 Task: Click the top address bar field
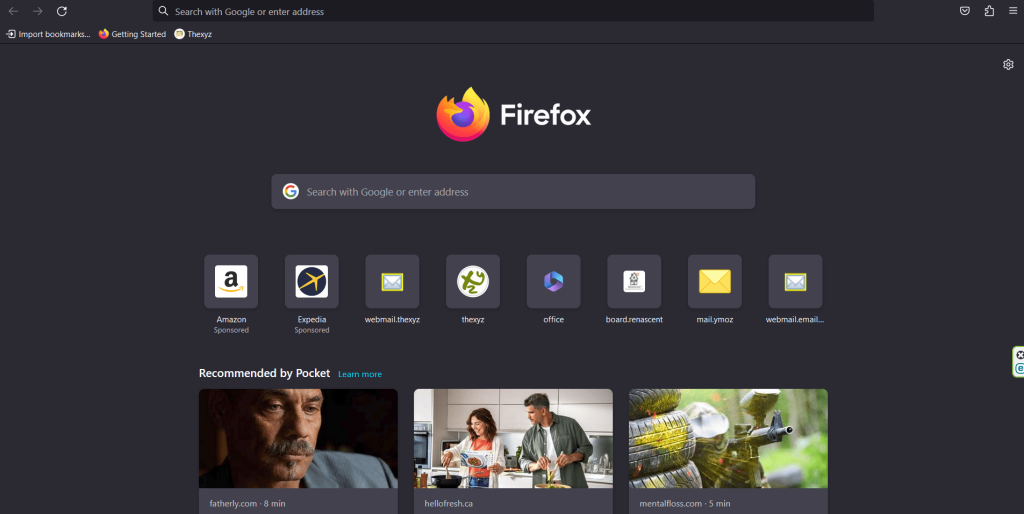[x=513, y=11]
